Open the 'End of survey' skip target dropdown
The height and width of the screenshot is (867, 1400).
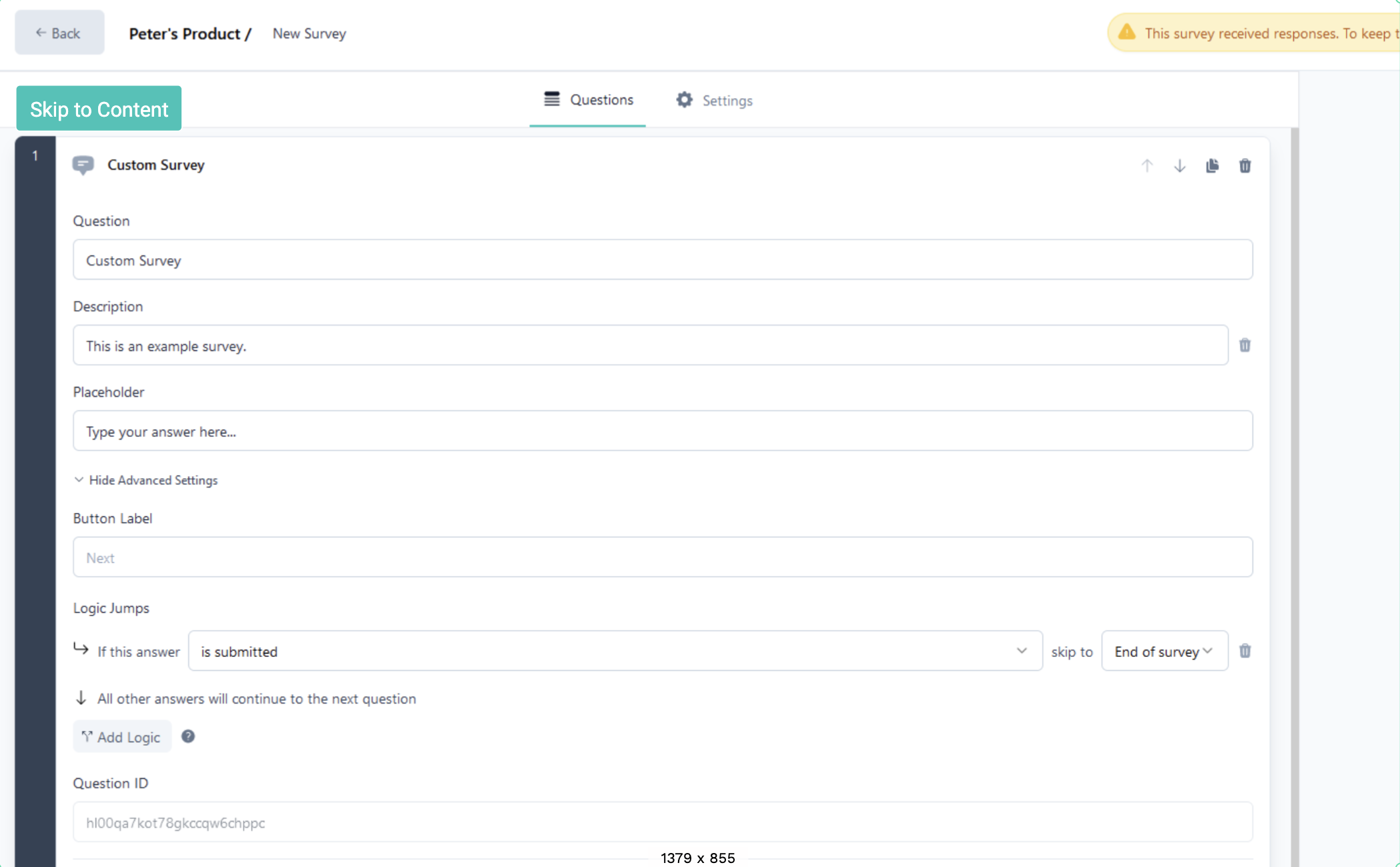(1164, 651)
